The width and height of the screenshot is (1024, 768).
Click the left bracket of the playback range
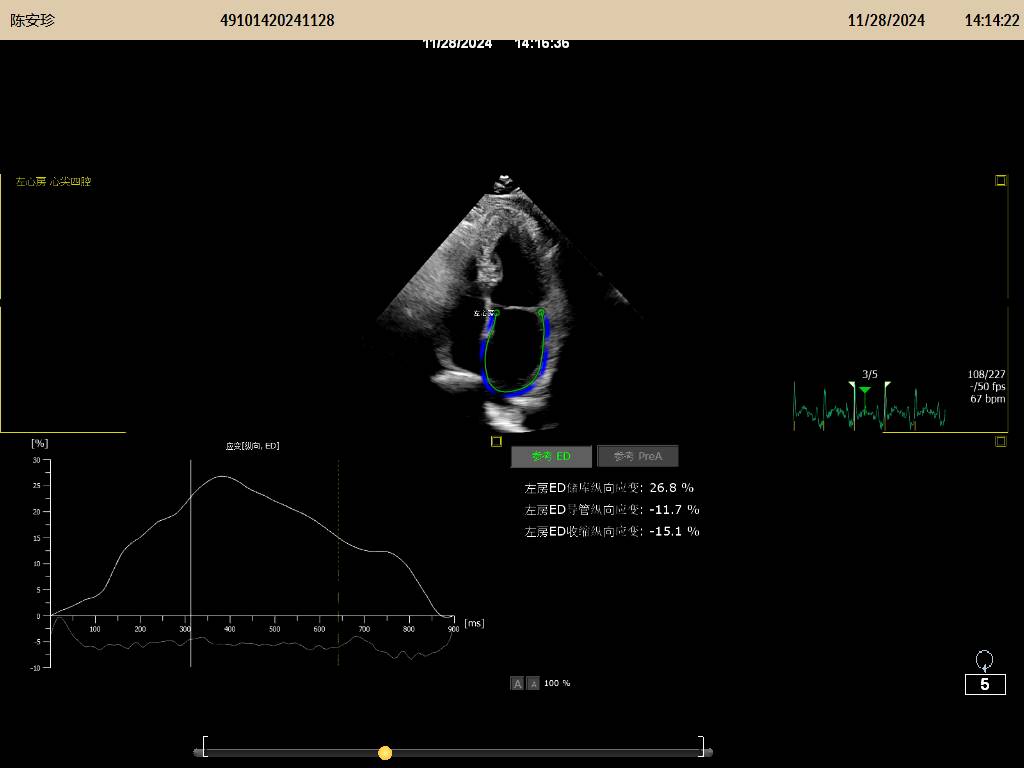[204, 747]
